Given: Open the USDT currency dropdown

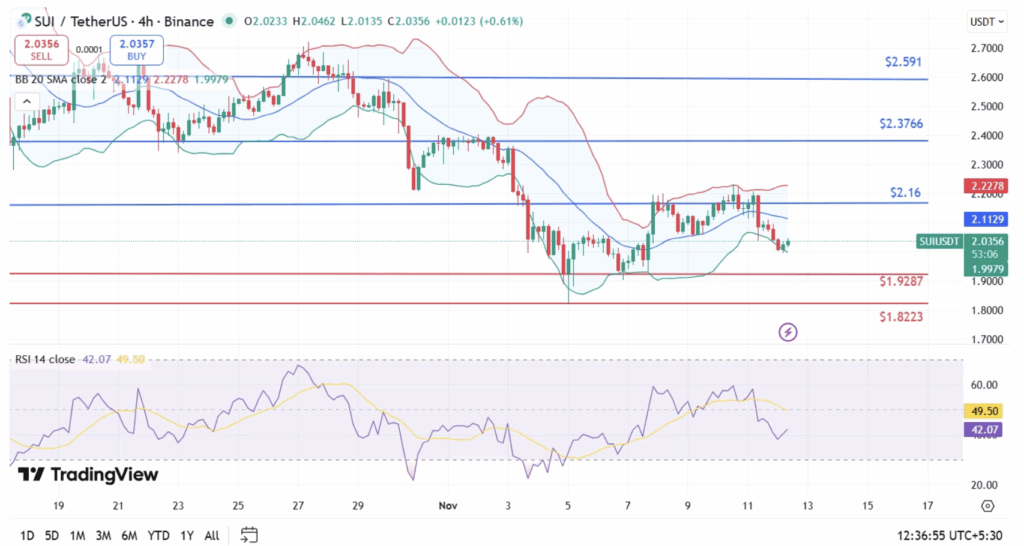Looking at the screenshot, I should pyautogui.click(x=986, y=21).
